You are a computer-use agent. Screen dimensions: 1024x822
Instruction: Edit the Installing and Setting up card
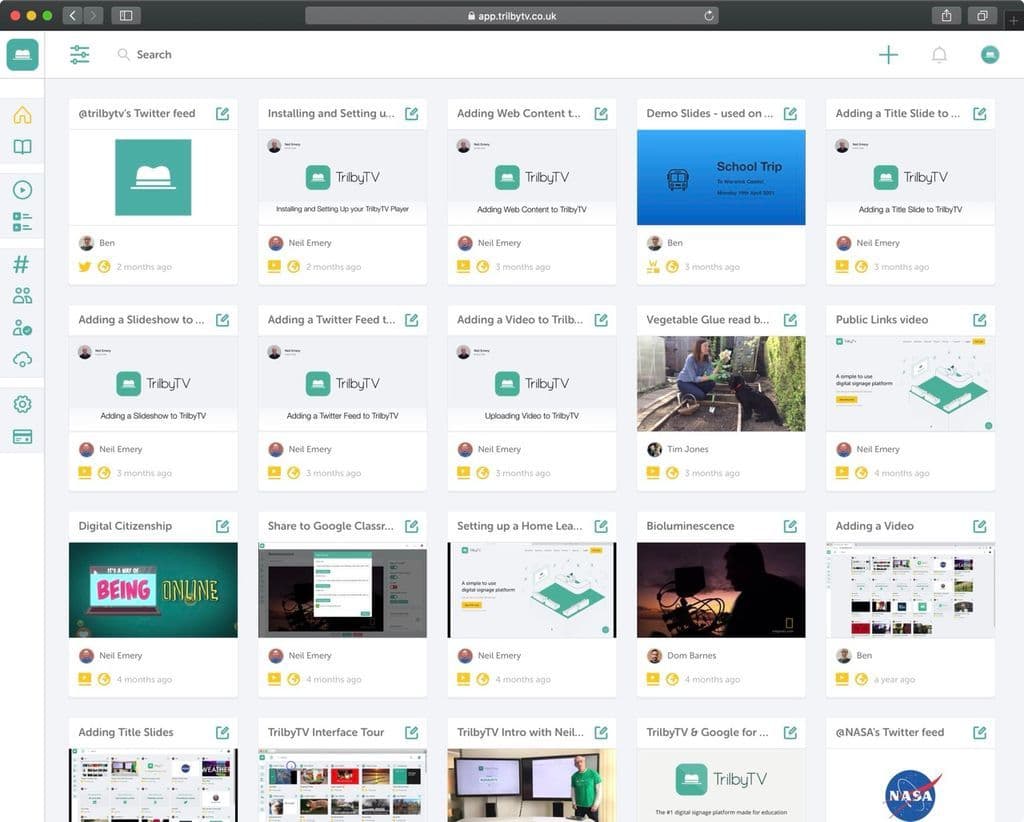(x=411, y=114)
